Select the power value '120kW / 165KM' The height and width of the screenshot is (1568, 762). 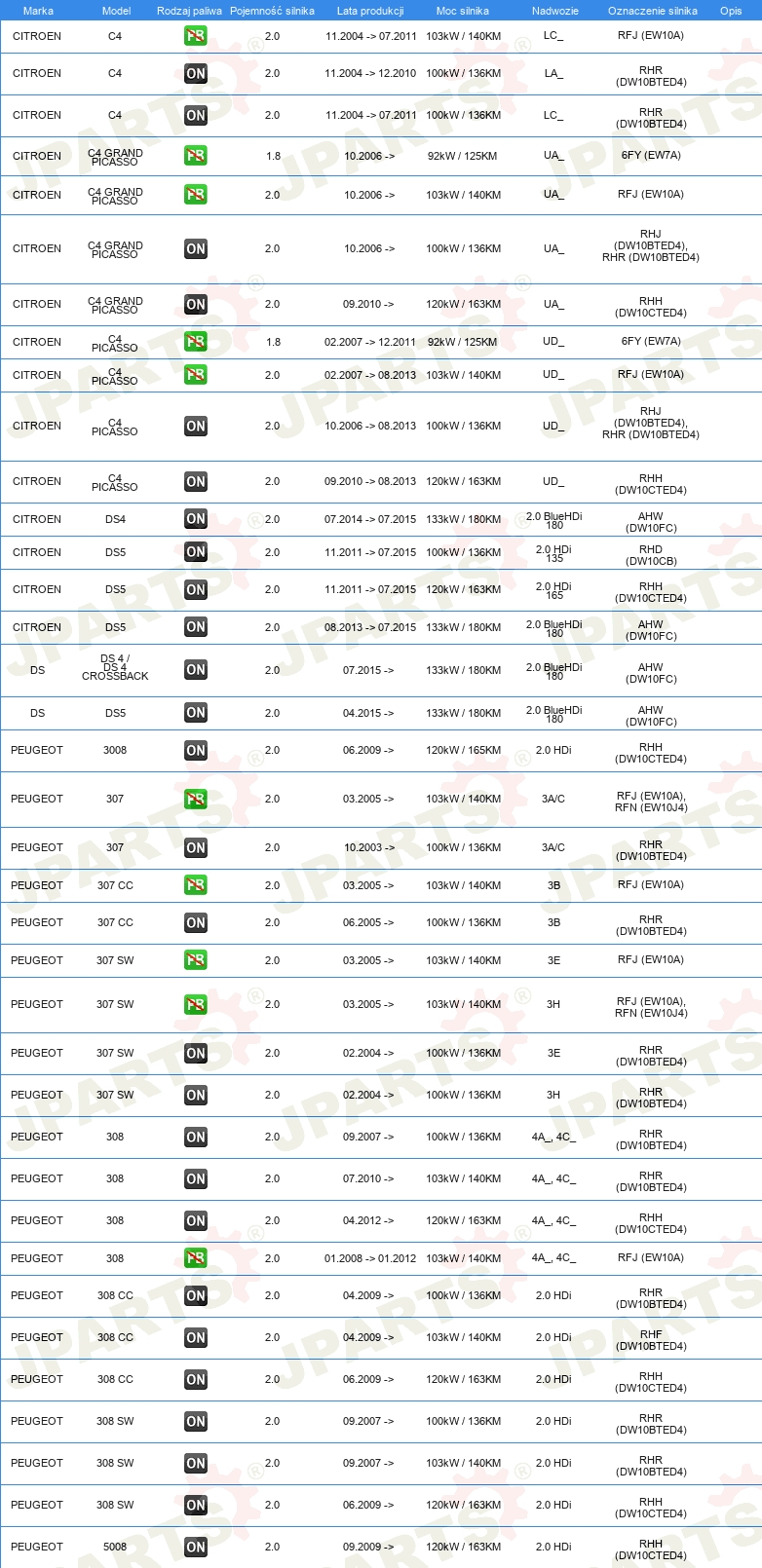point(464,750)
